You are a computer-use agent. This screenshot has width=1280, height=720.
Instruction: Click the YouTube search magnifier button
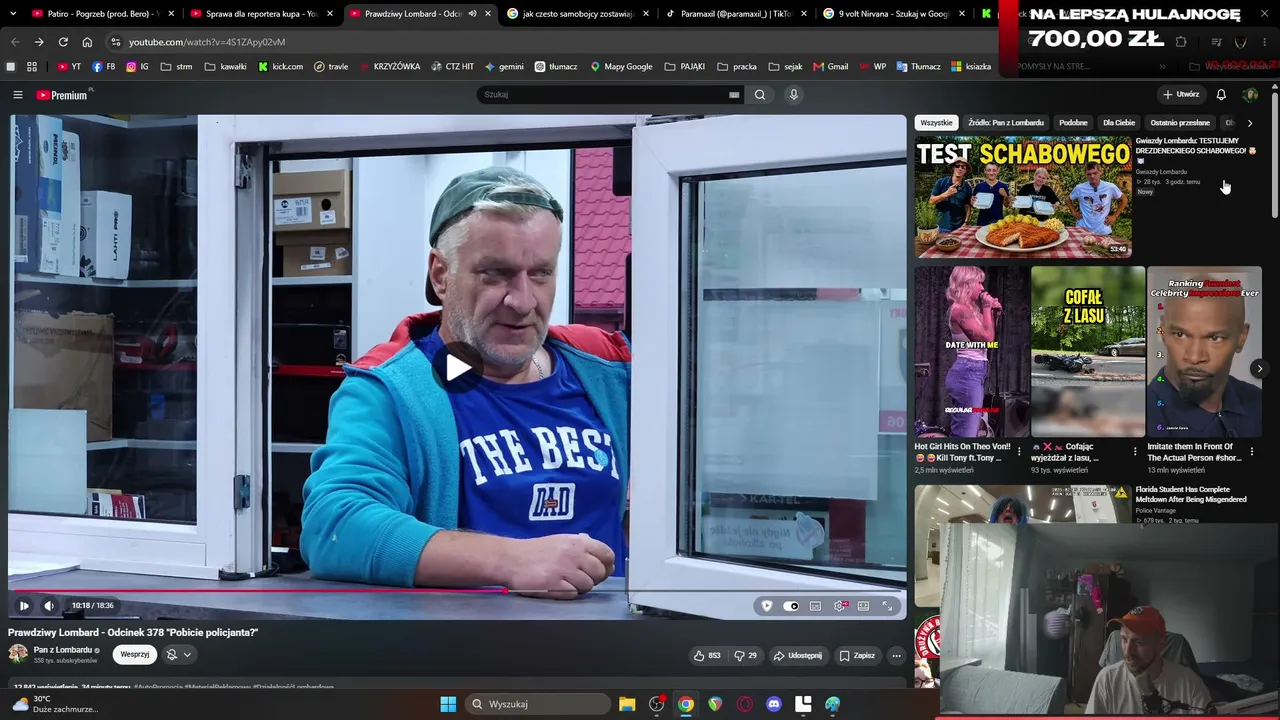pyautogui.click(x=760, y=95)
